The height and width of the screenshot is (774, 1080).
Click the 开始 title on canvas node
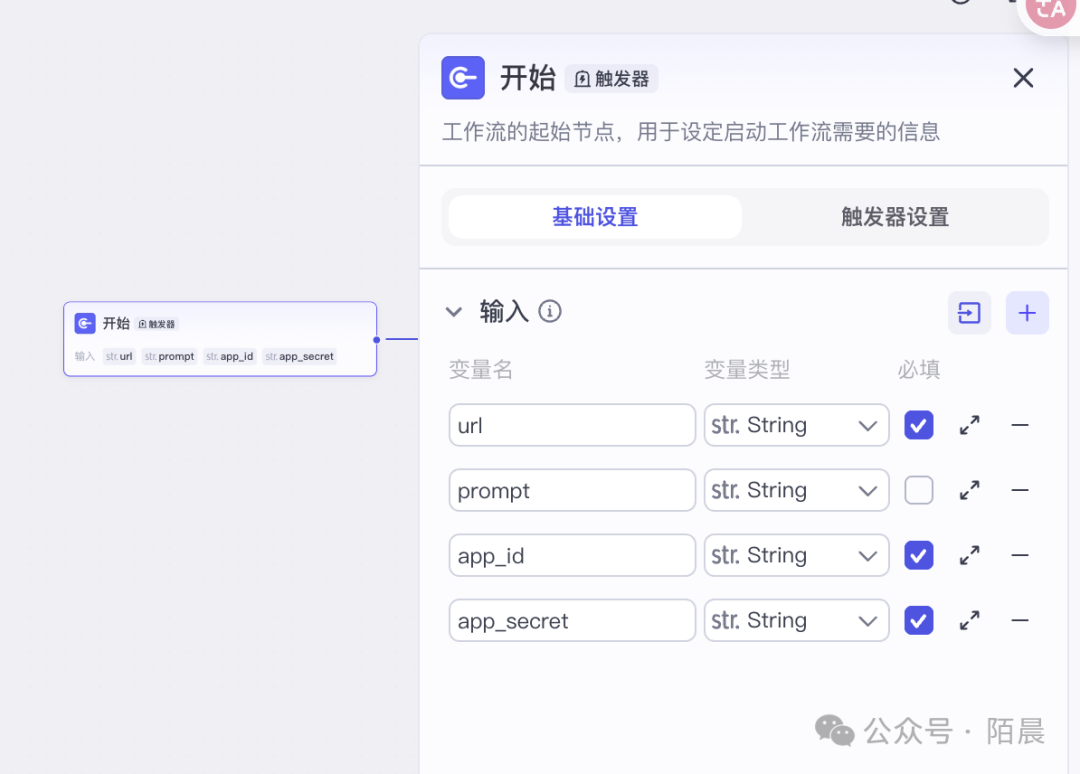116,323
